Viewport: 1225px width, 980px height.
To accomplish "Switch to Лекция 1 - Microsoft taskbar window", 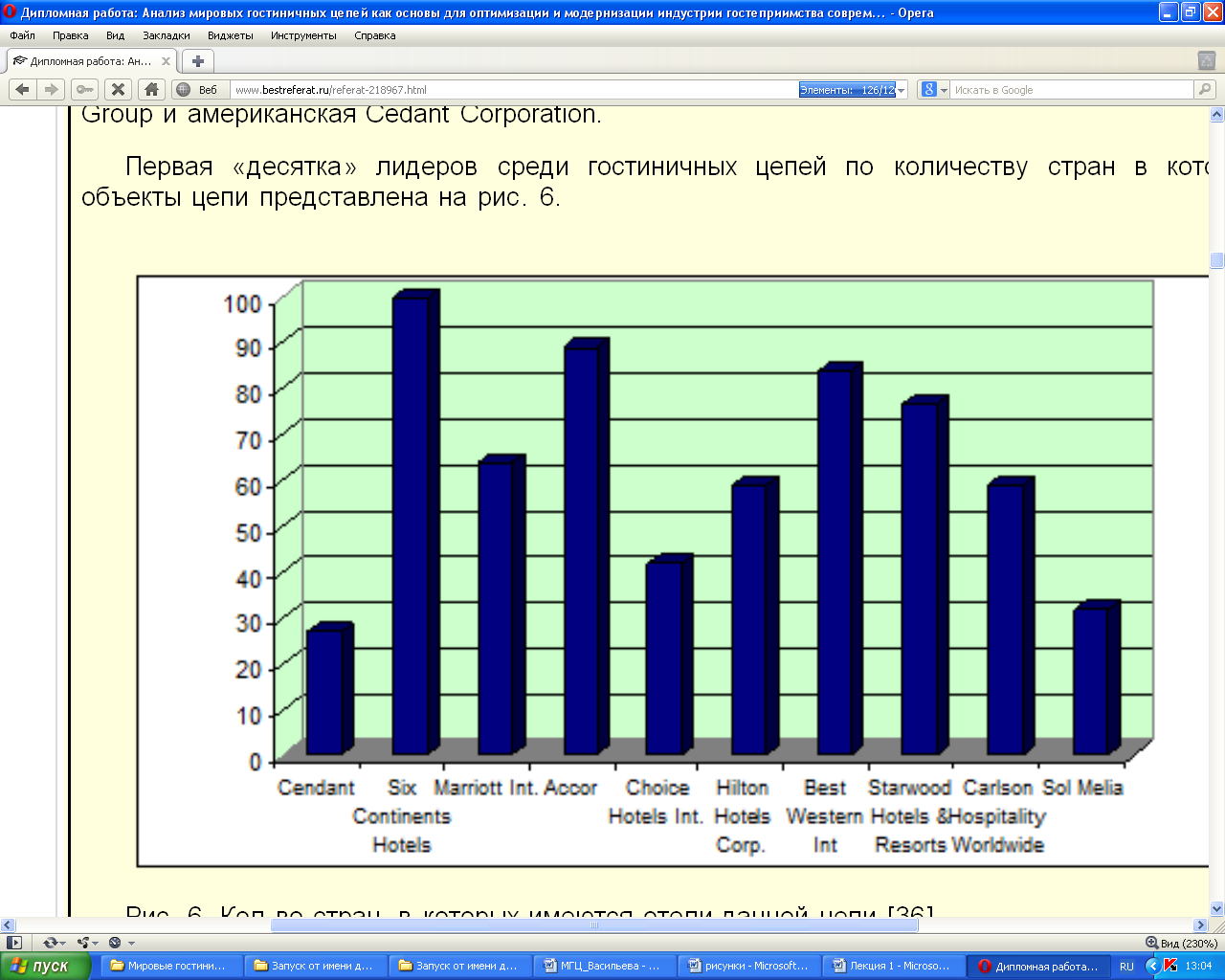I will tap(892, 966).
